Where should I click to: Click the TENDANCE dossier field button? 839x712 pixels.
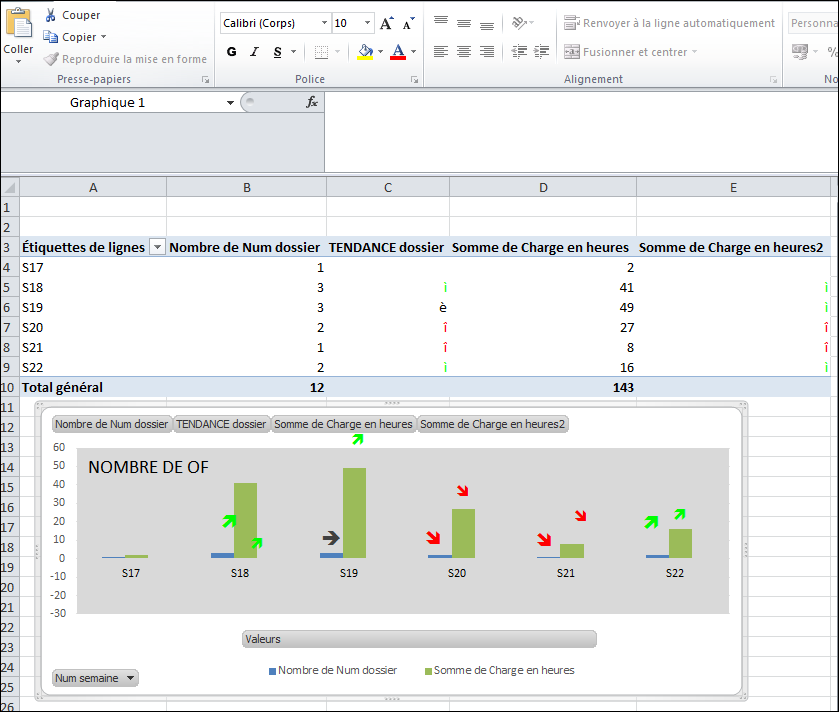(221, 423)
